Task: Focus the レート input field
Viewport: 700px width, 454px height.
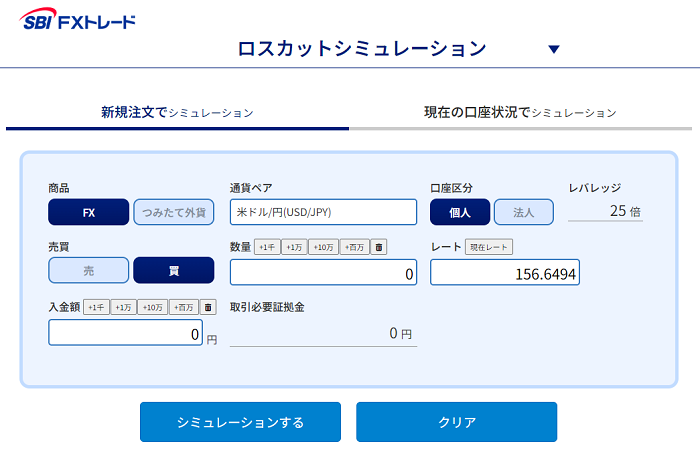Action: [x=505, y=272]
